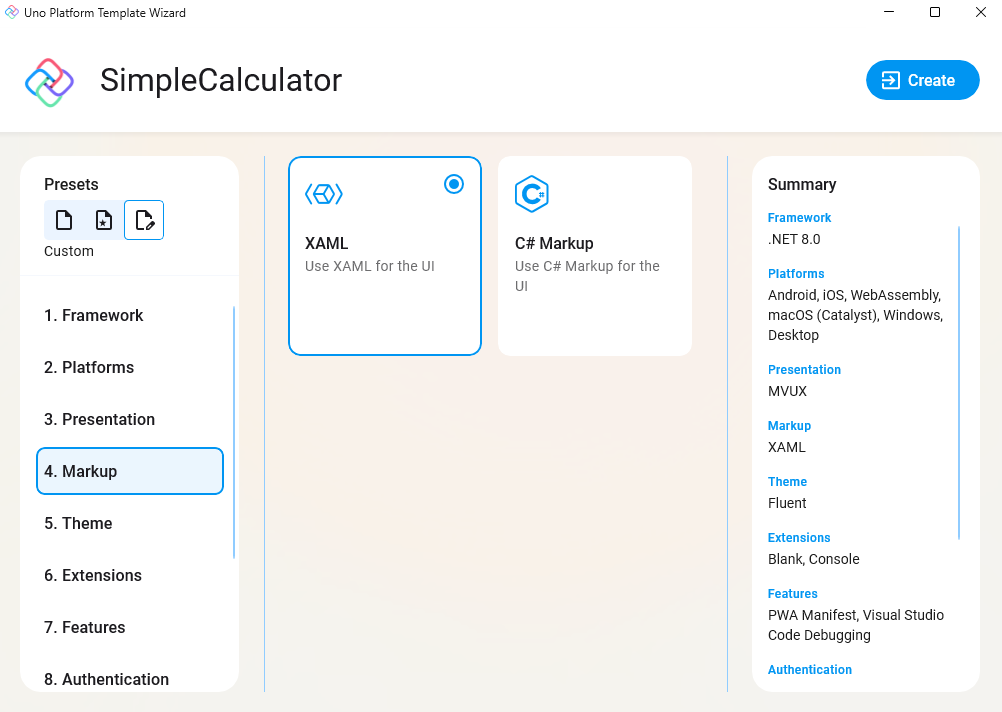This screenshot has height=712, width=1002.
Task: Select the blank document preset icon
Action: click(63, 219)
